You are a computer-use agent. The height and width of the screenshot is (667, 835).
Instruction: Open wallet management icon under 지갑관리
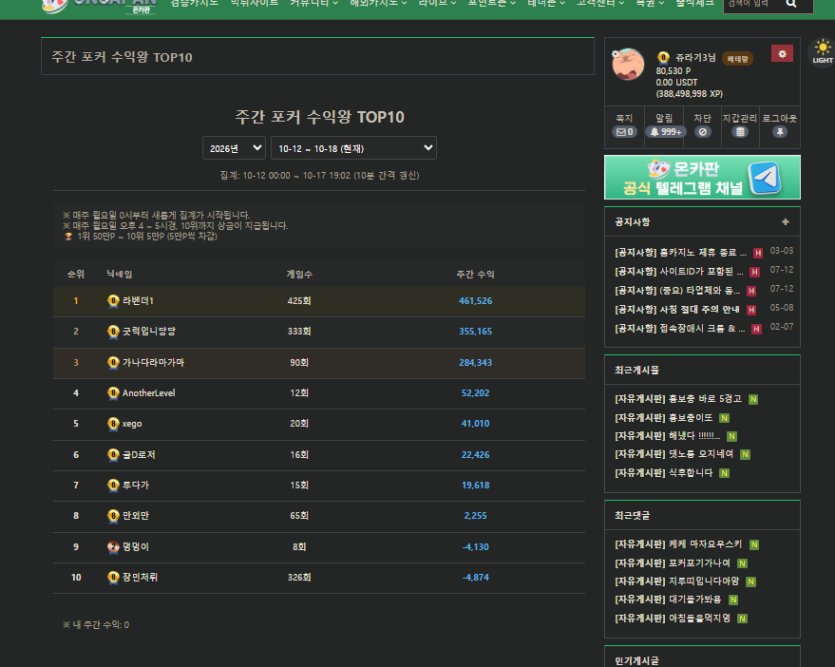coord(740,131)
